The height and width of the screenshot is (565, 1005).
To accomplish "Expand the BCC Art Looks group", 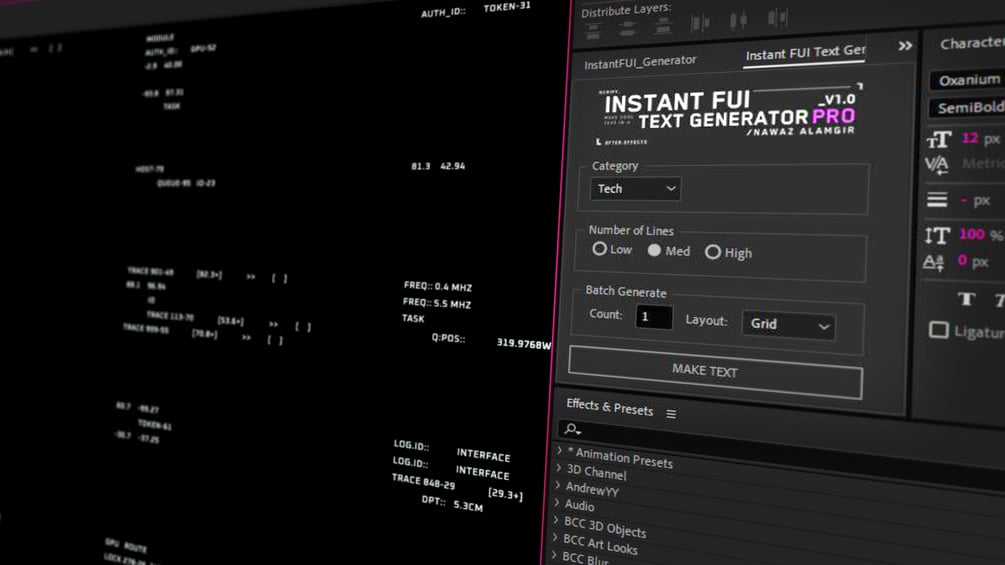I will (556, 537).
